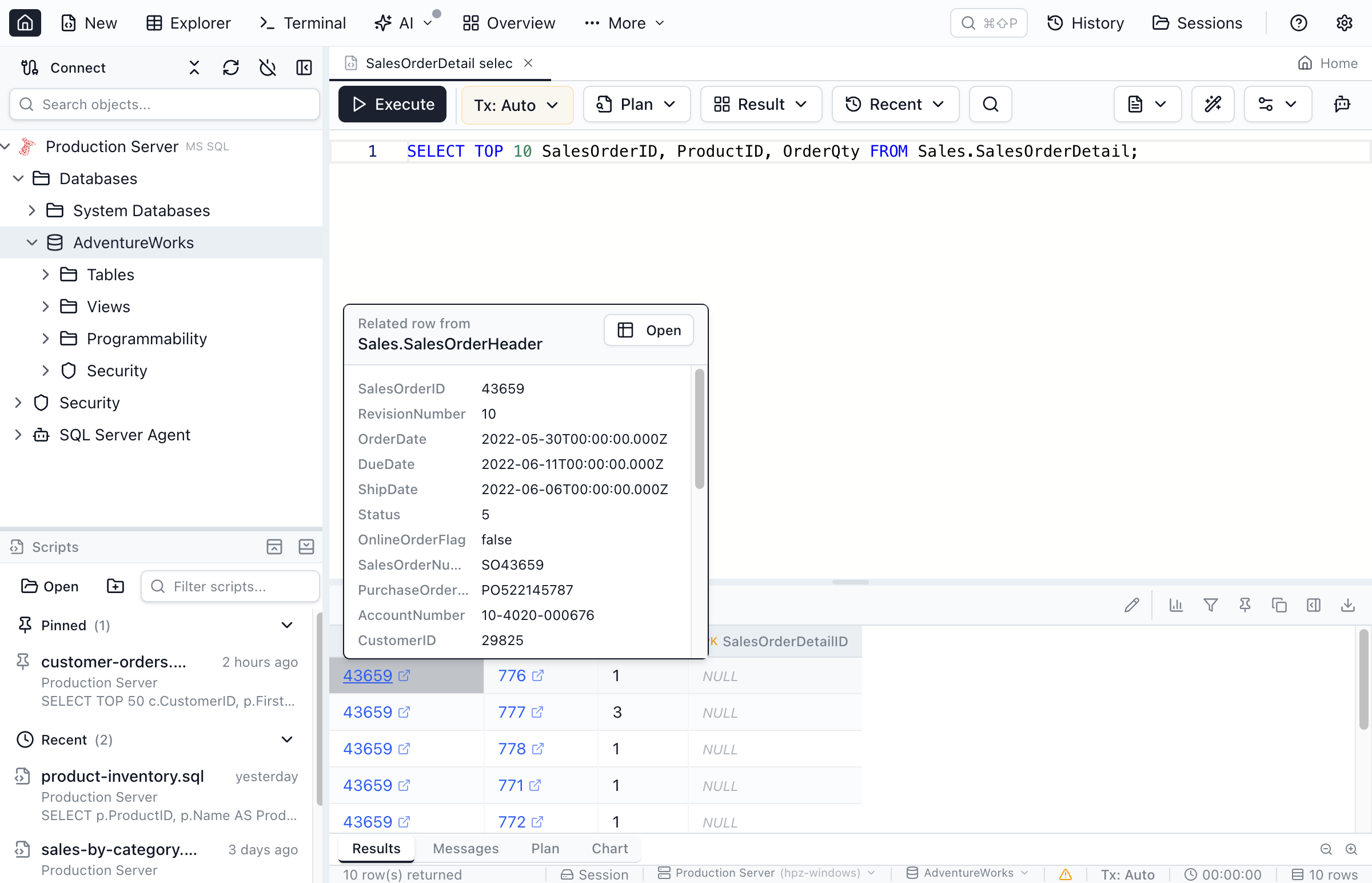This screenshot has height=883, width=1372.
Task: Open ProductID 777 link
Action: click(511, 712)
